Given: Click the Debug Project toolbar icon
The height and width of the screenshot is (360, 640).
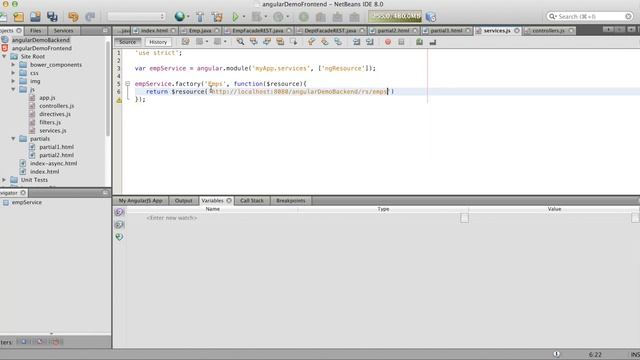Looking at the screenshot, I should point(257,17).
